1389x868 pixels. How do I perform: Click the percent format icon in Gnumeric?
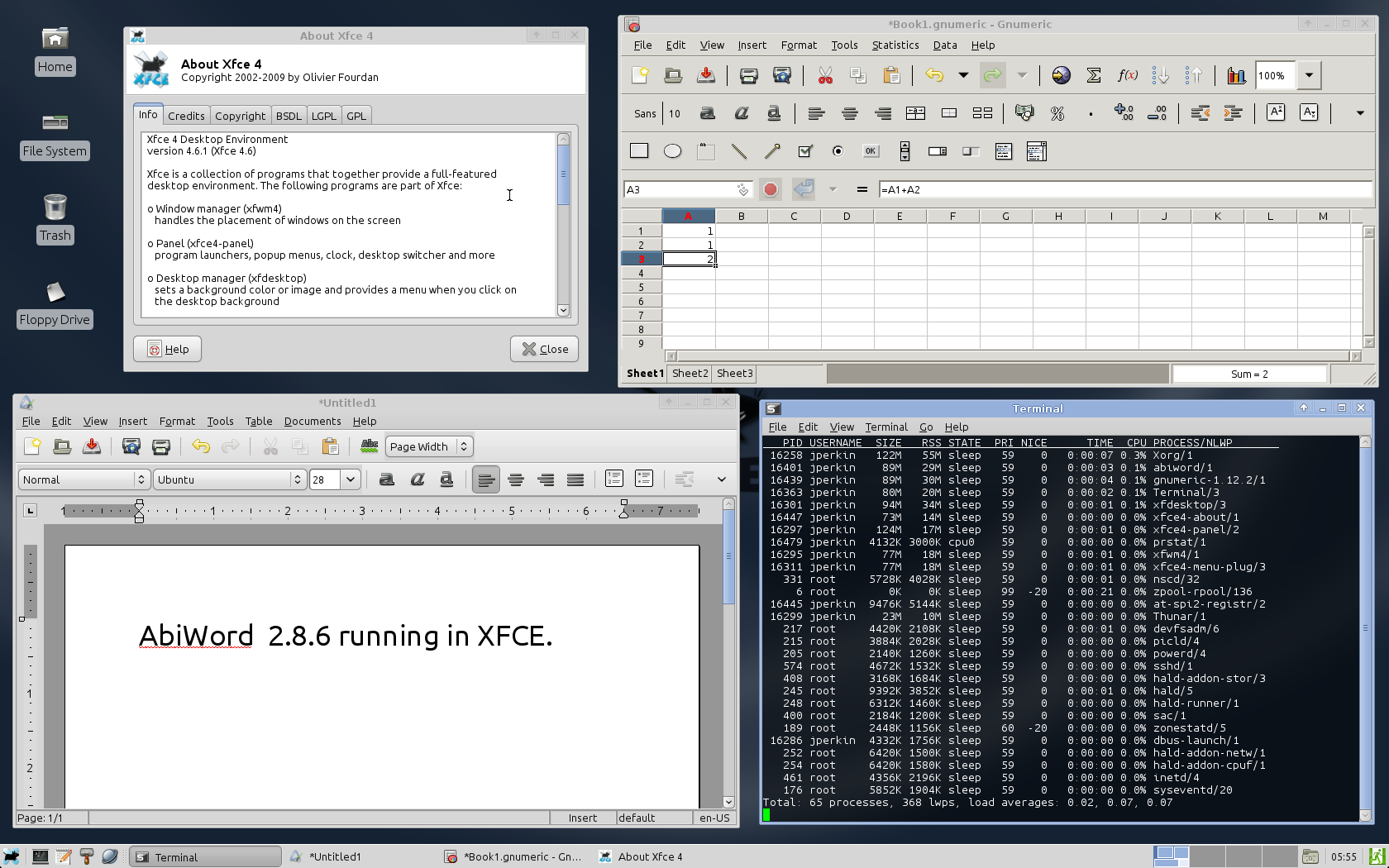click(1057, 113)
